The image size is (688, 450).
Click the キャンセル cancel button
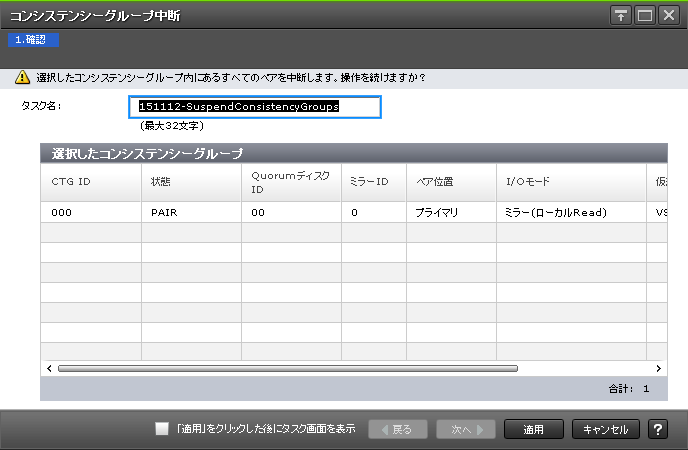606,429
